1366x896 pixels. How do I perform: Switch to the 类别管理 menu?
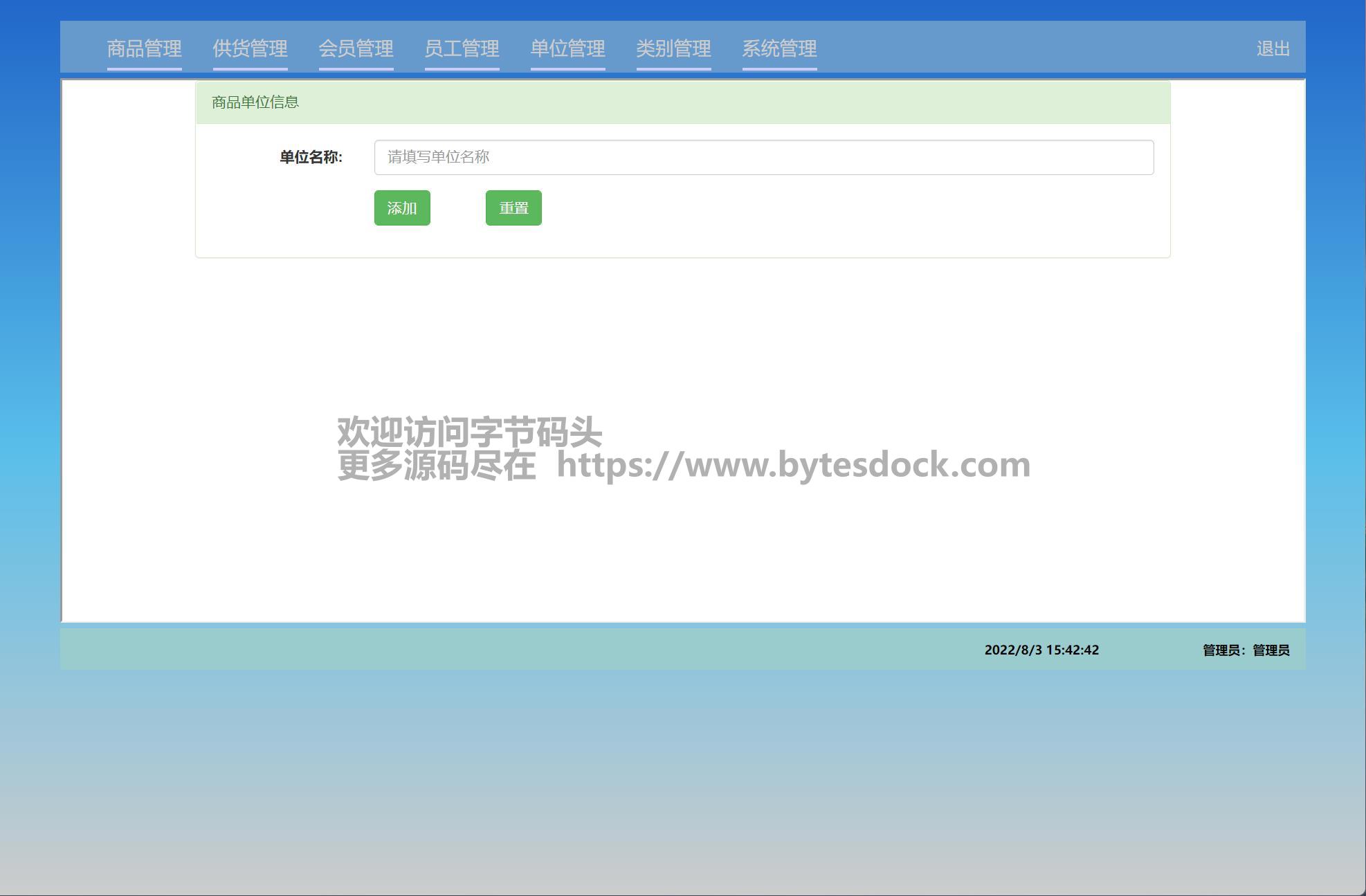(673, 48)
